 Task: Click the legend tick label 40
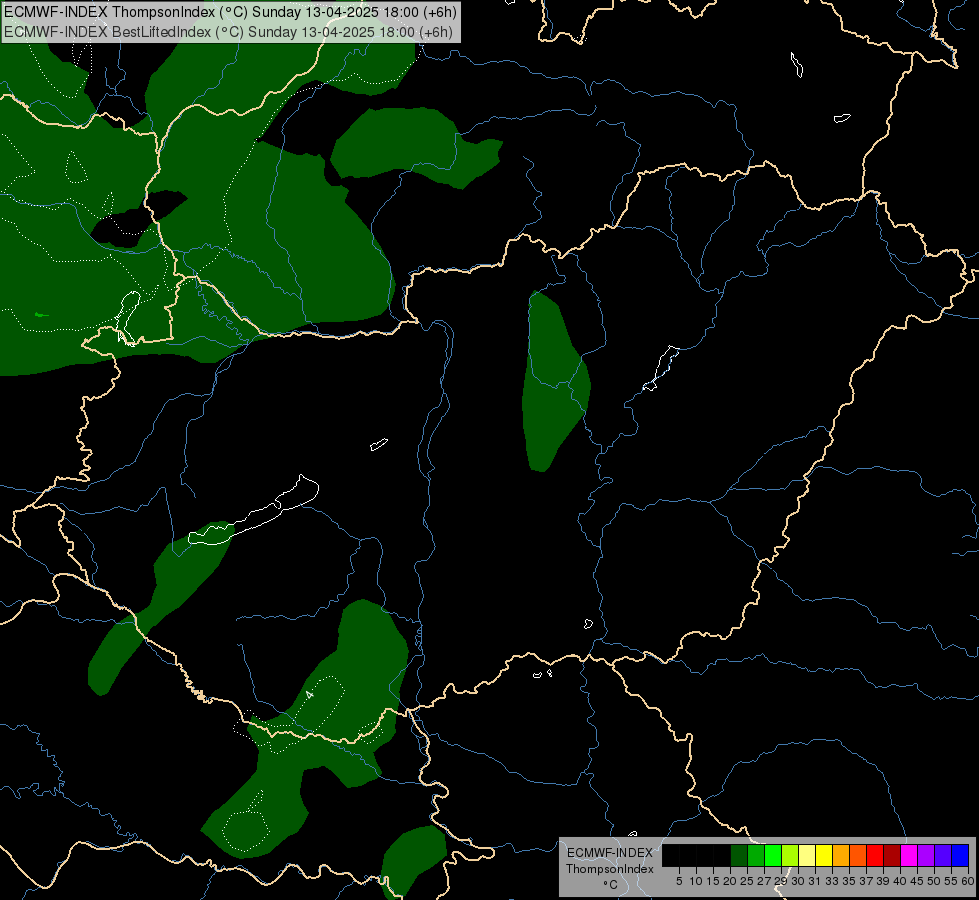[x=900, y=881]
